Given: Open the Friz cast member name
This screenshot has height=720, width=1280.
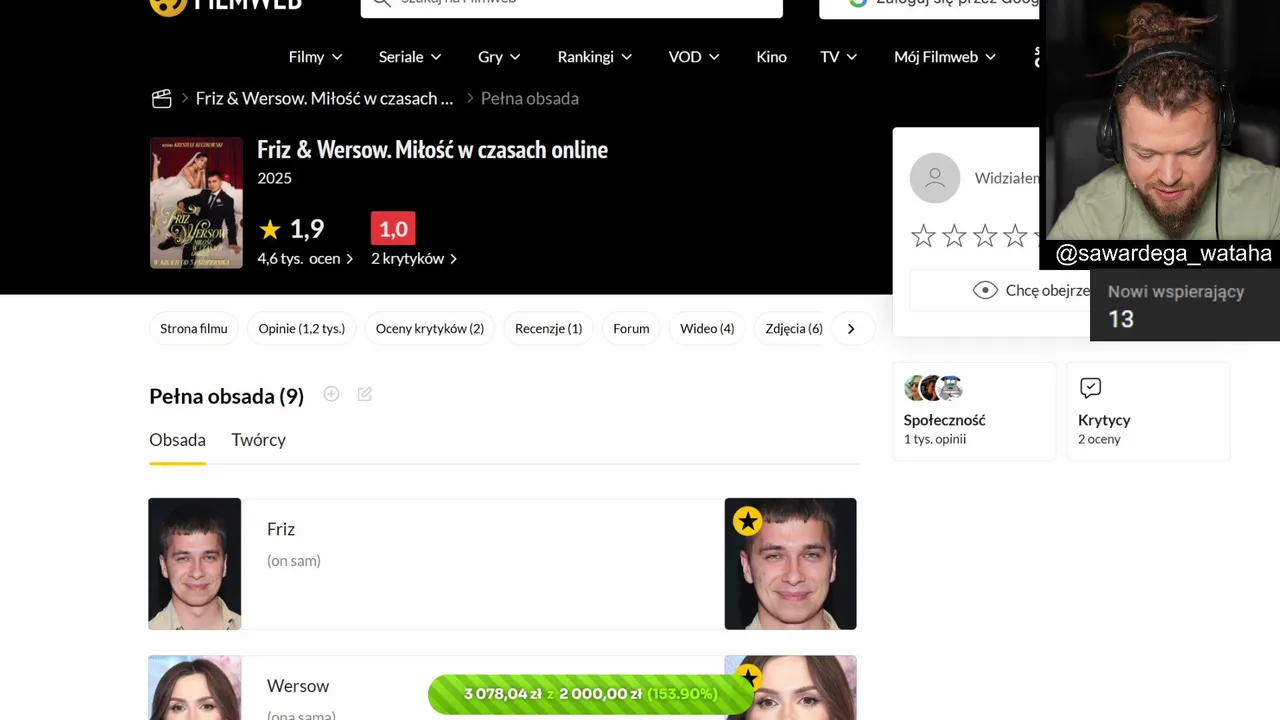Looking at the screenshot, I should click(281, 529).
